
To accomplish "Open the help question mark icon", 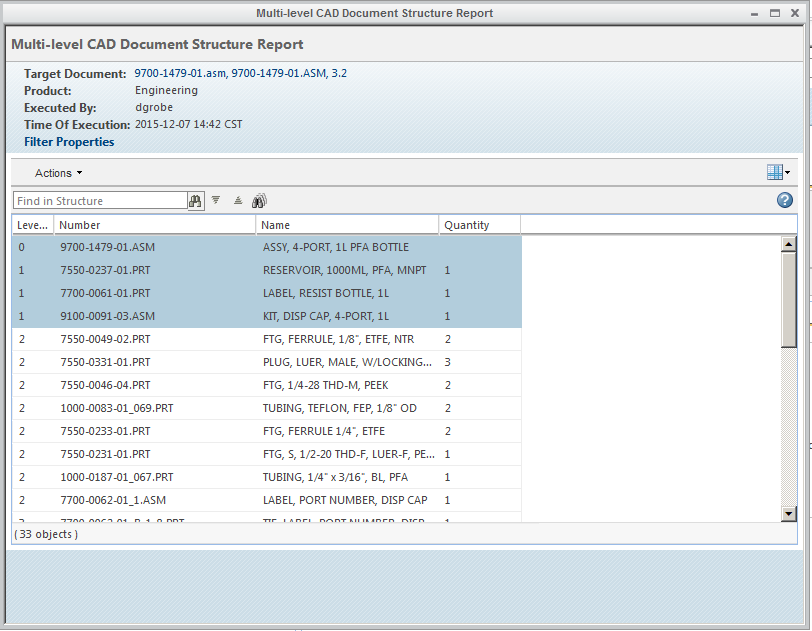I will point(785,200).
